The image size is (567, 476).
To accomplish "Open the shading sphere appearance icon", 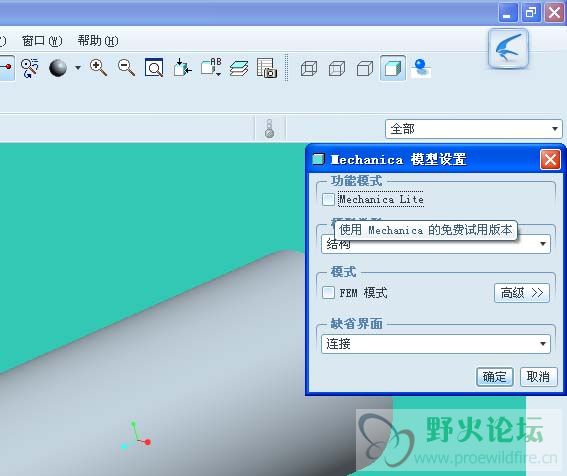I will point(58,68).
